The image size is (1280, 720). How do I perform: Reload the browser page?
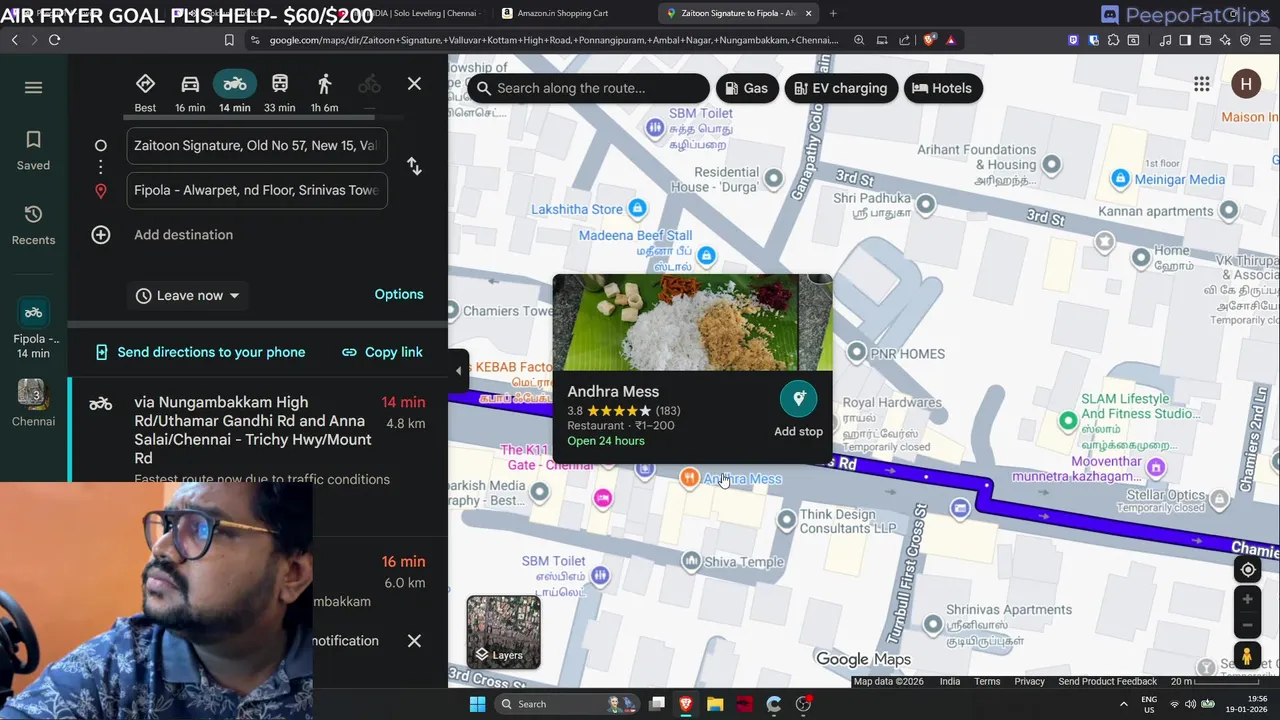[x=54, y=40]
